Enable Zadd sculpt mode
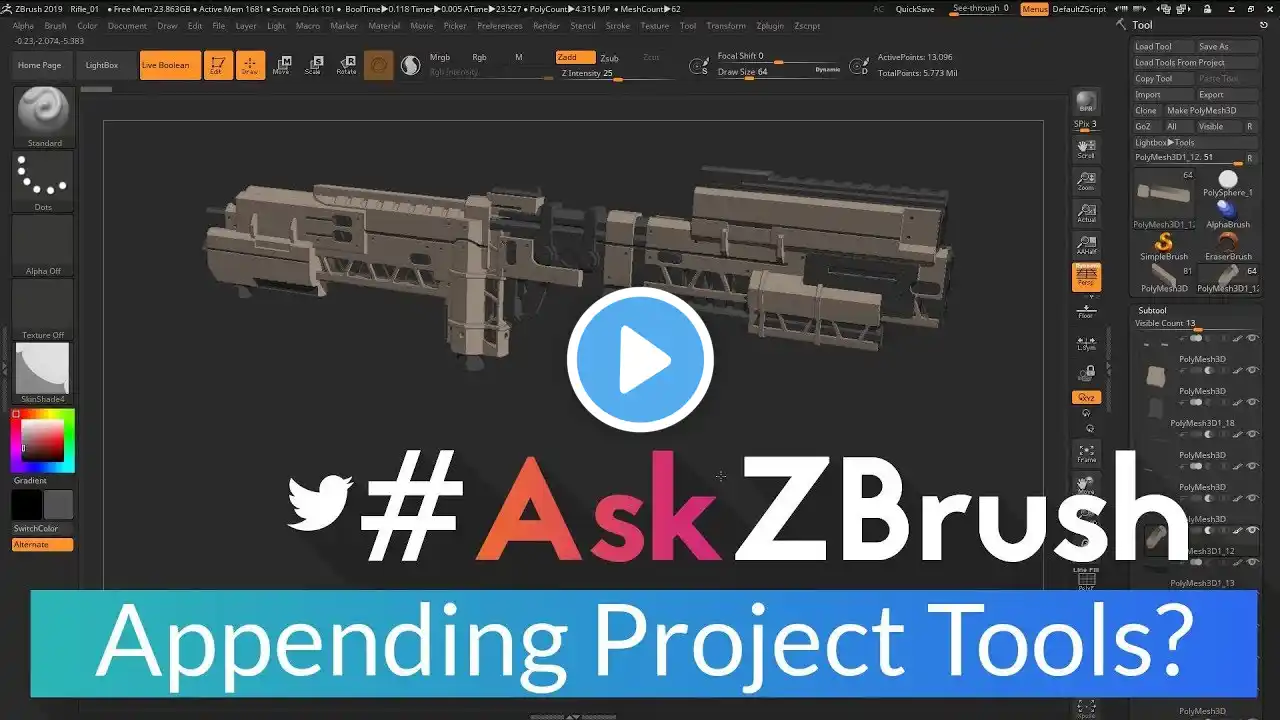The image size is (1280, 720). point(575,57)
